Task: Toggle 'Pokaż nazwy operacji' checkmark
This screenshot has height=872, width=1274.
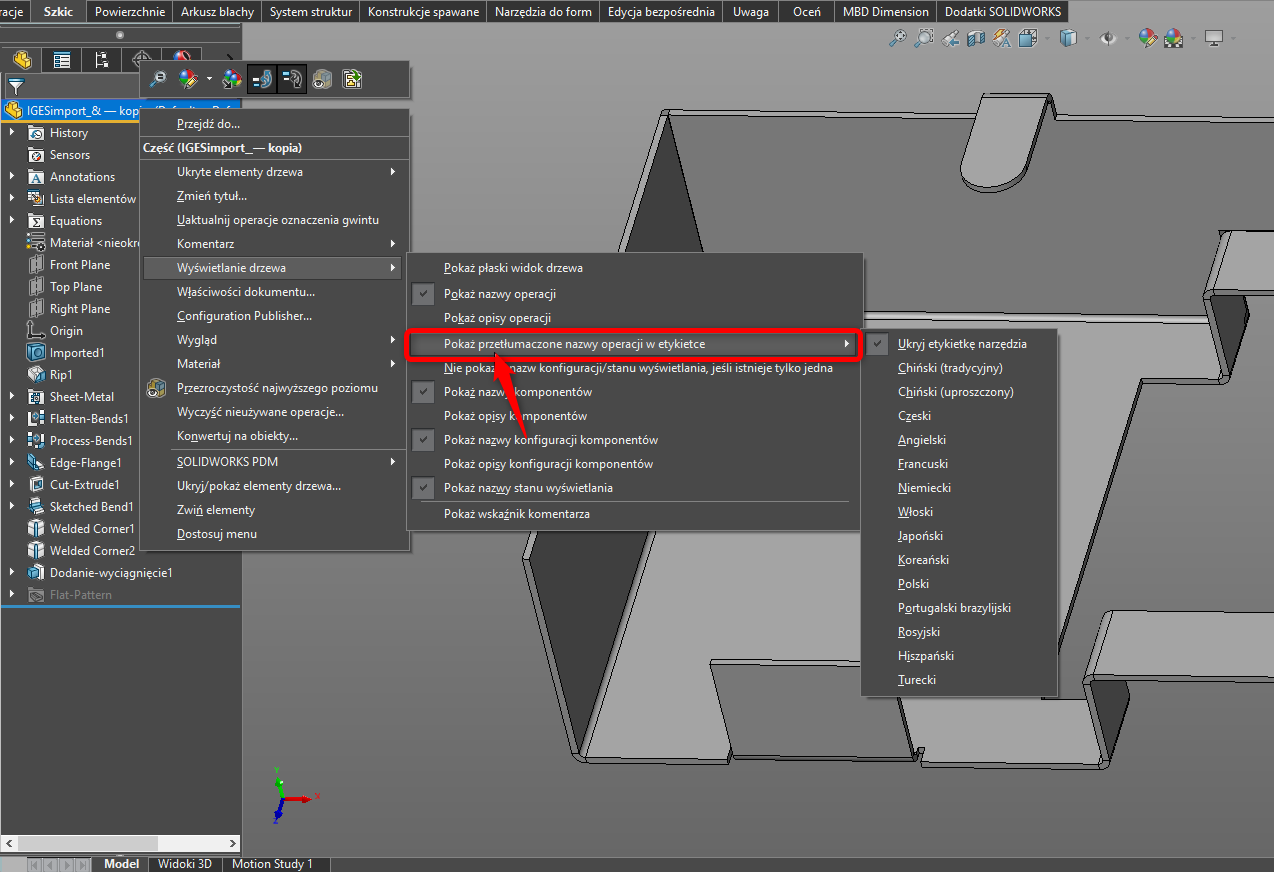Action: pos(424,294)
